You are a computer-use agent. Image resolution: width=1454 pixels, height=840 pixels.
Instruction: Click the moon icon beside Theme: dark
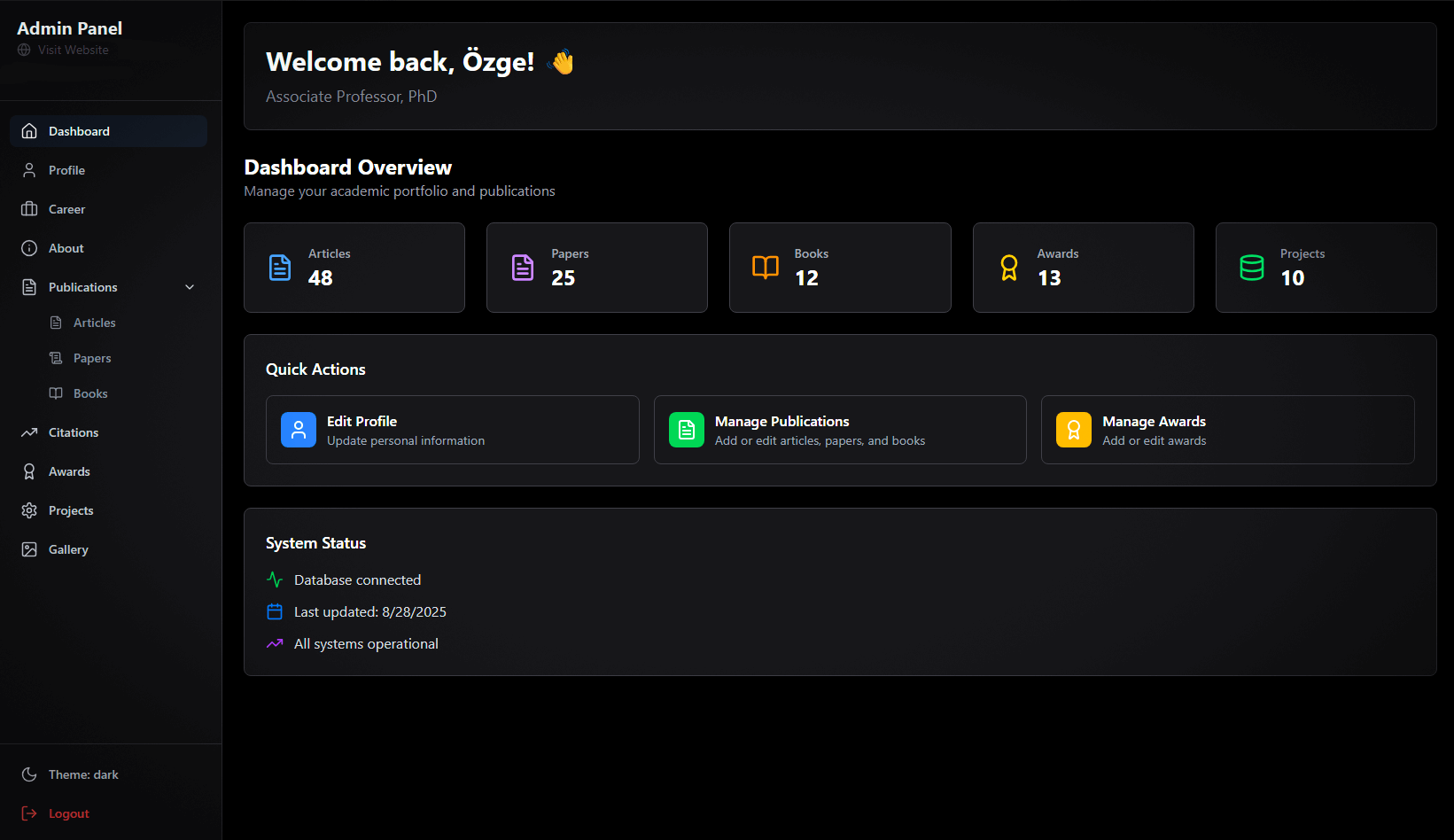29,774
